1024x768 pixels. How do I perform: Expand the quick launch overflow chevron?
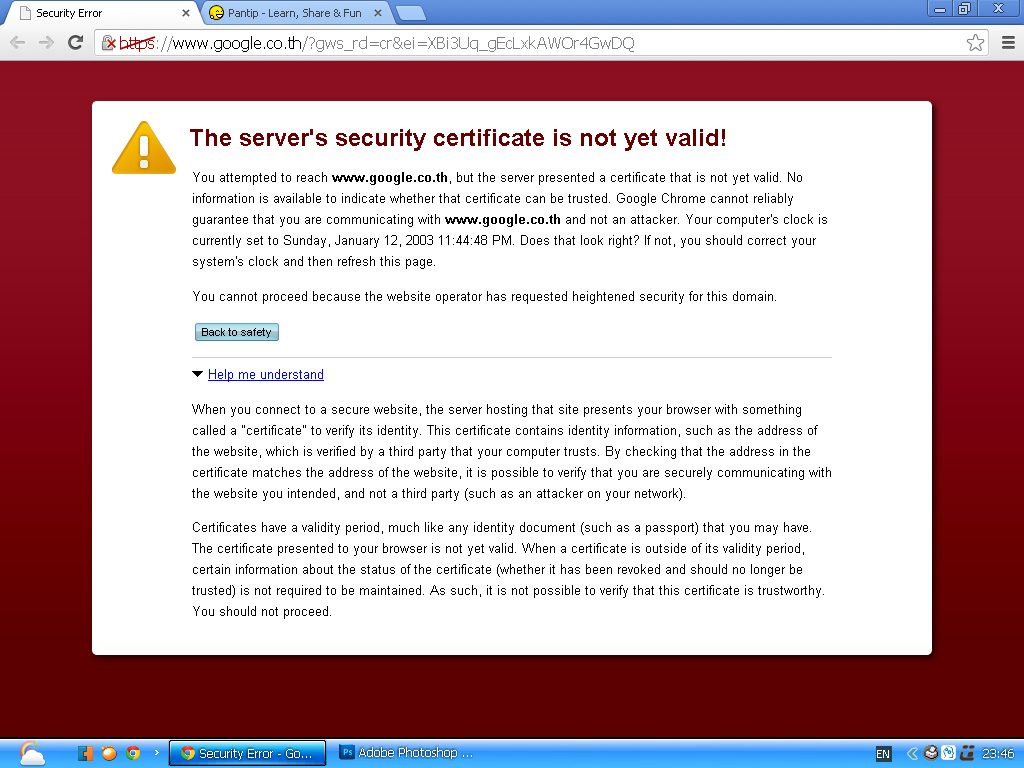tap(157, 752)
